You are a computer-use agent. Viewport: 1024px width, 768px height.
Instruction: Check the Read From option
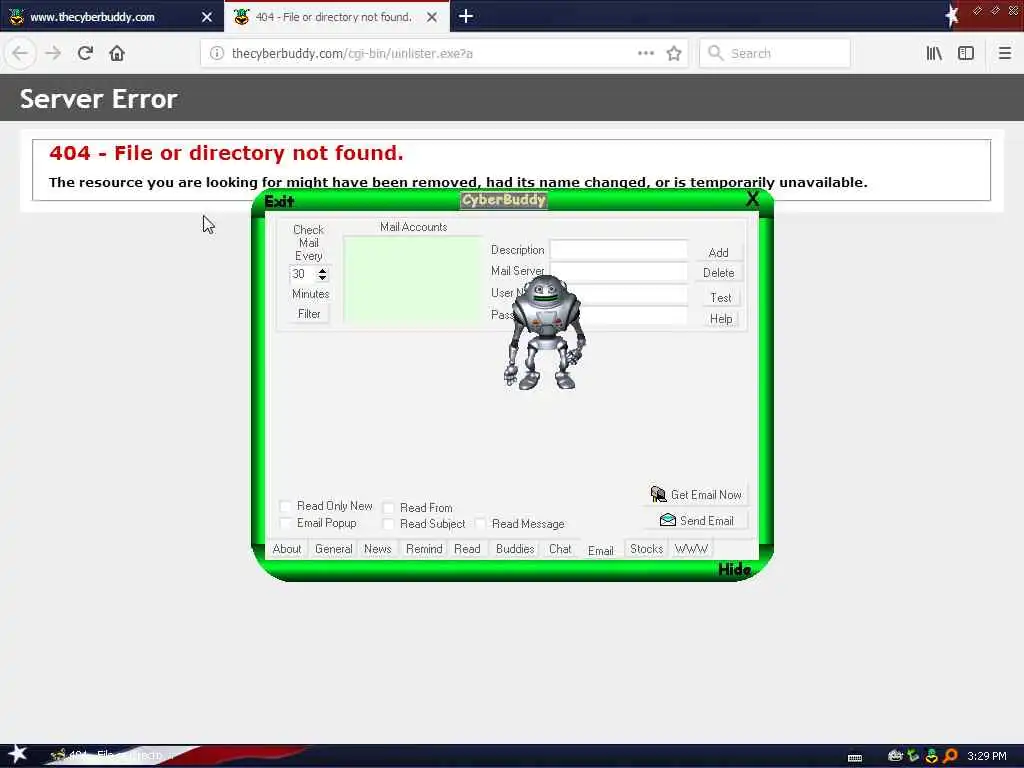coord(389,507)
